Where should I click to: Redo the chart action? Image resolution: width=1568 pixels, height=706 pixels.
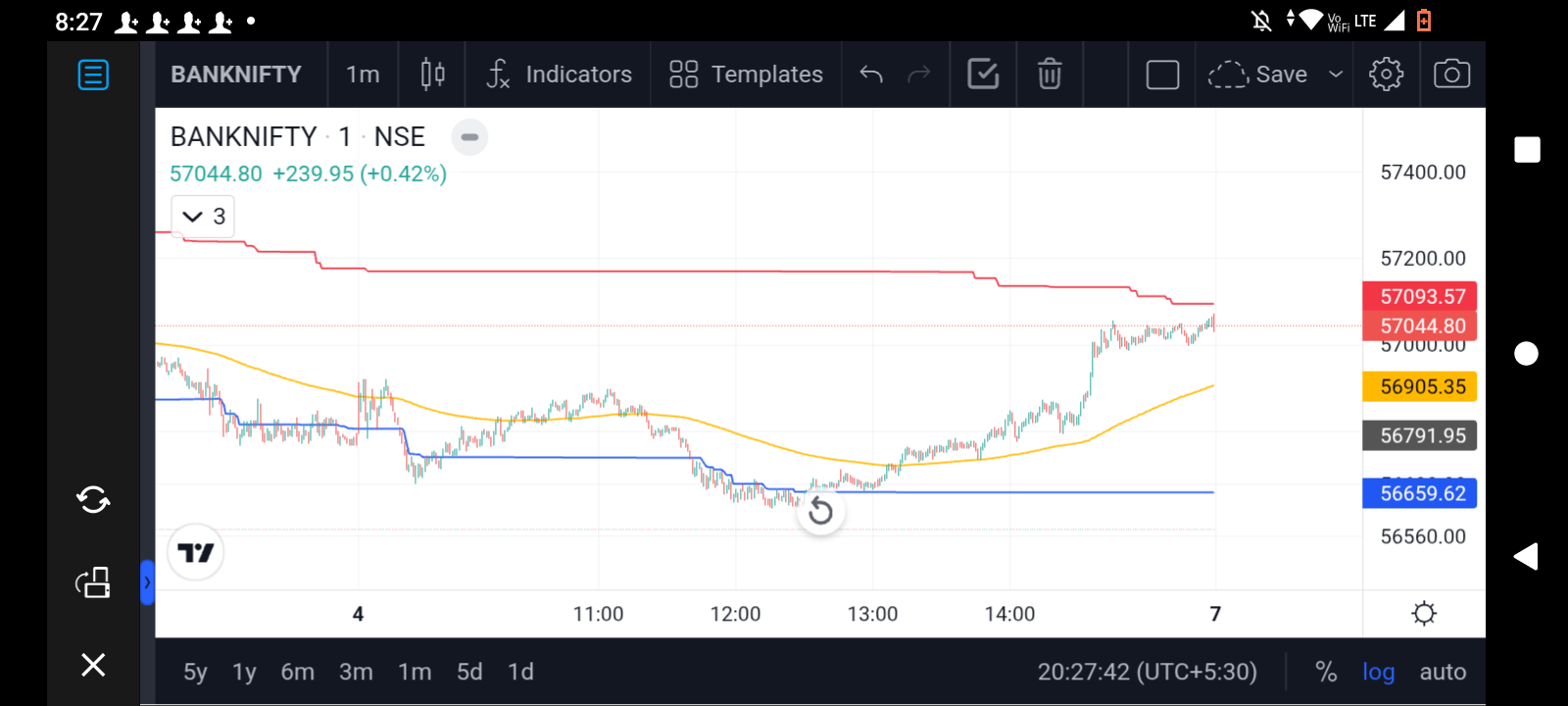(919, 75)
